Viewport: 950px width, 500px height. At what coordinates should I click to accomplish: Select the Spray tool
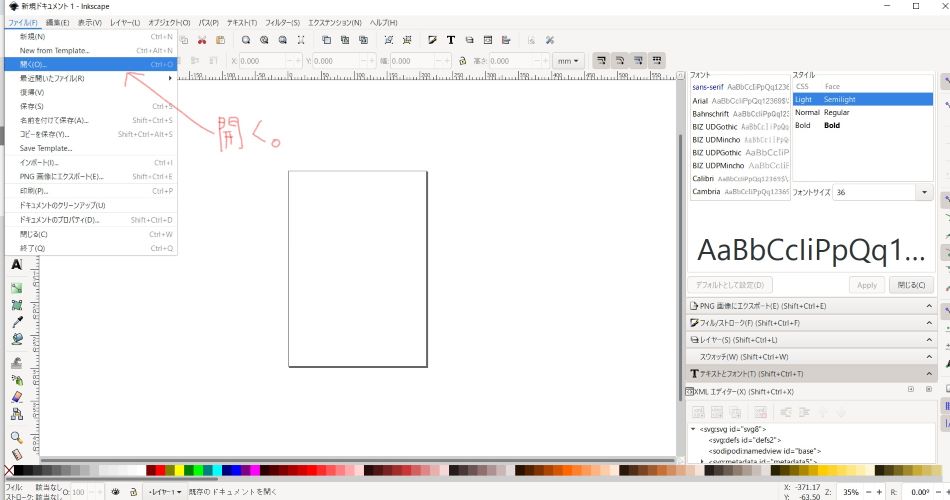(x=16, y=380)
